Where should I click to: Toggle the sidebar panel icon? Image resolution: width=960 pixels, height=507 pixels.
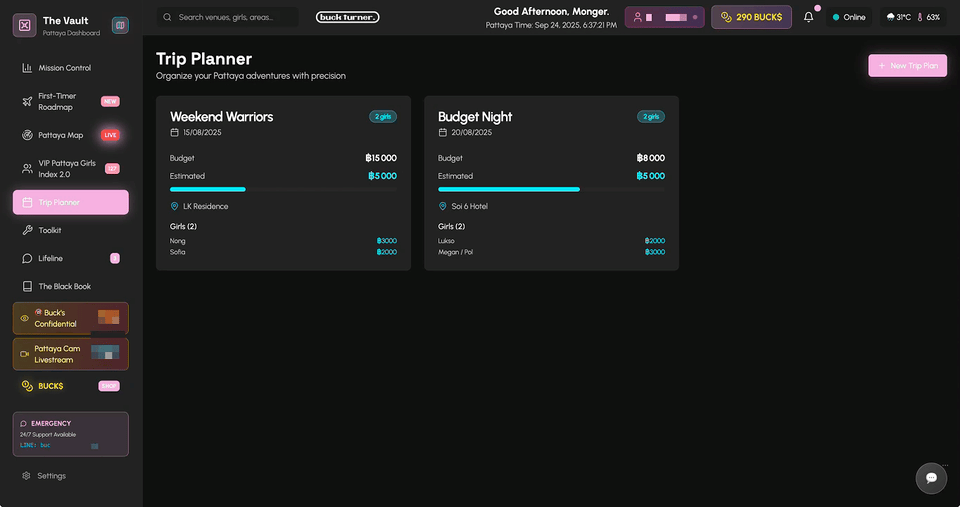point(120,25)
